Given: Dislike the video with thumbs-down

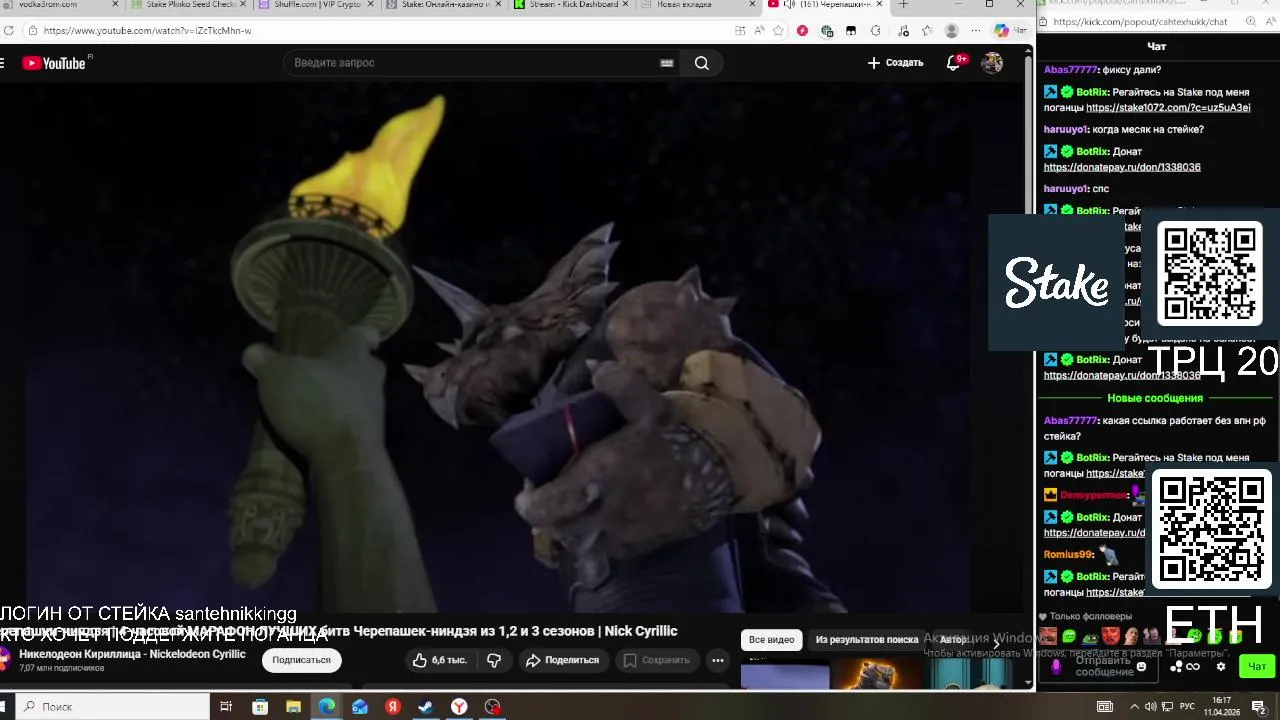Looking at the screenshot, I should click(x=494, y=660).
